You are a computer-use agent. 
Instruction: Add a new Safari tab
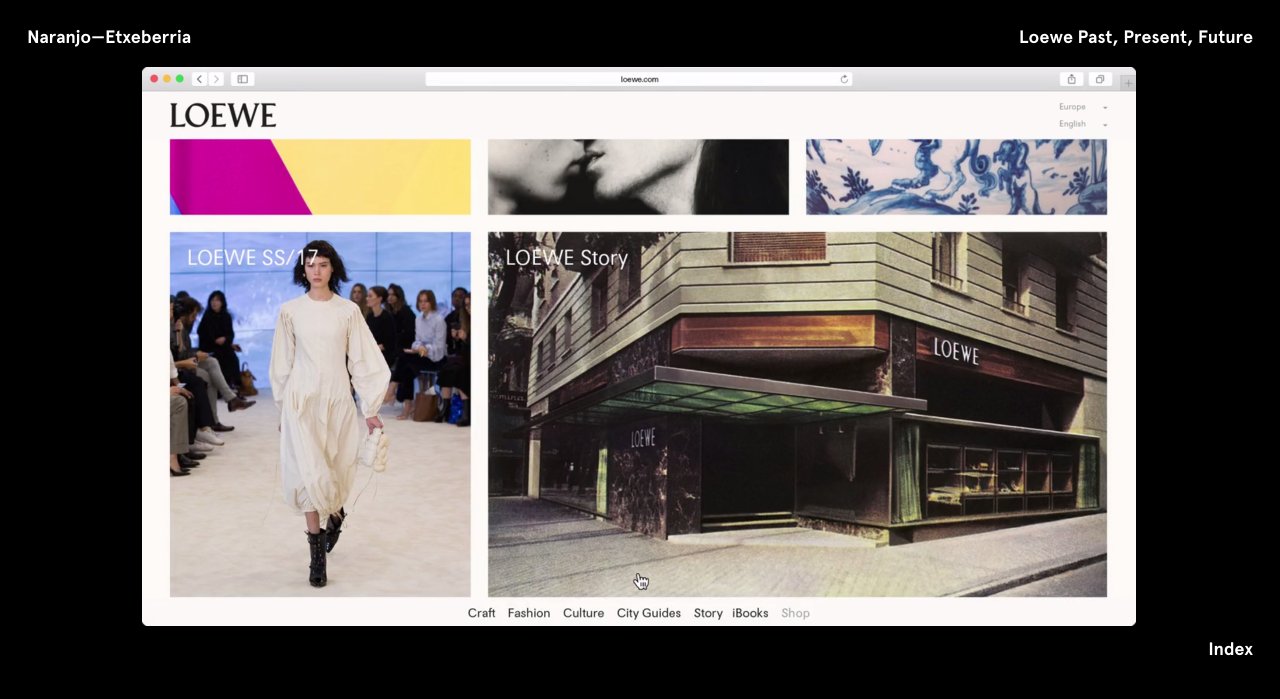[x=1128, y=83]
